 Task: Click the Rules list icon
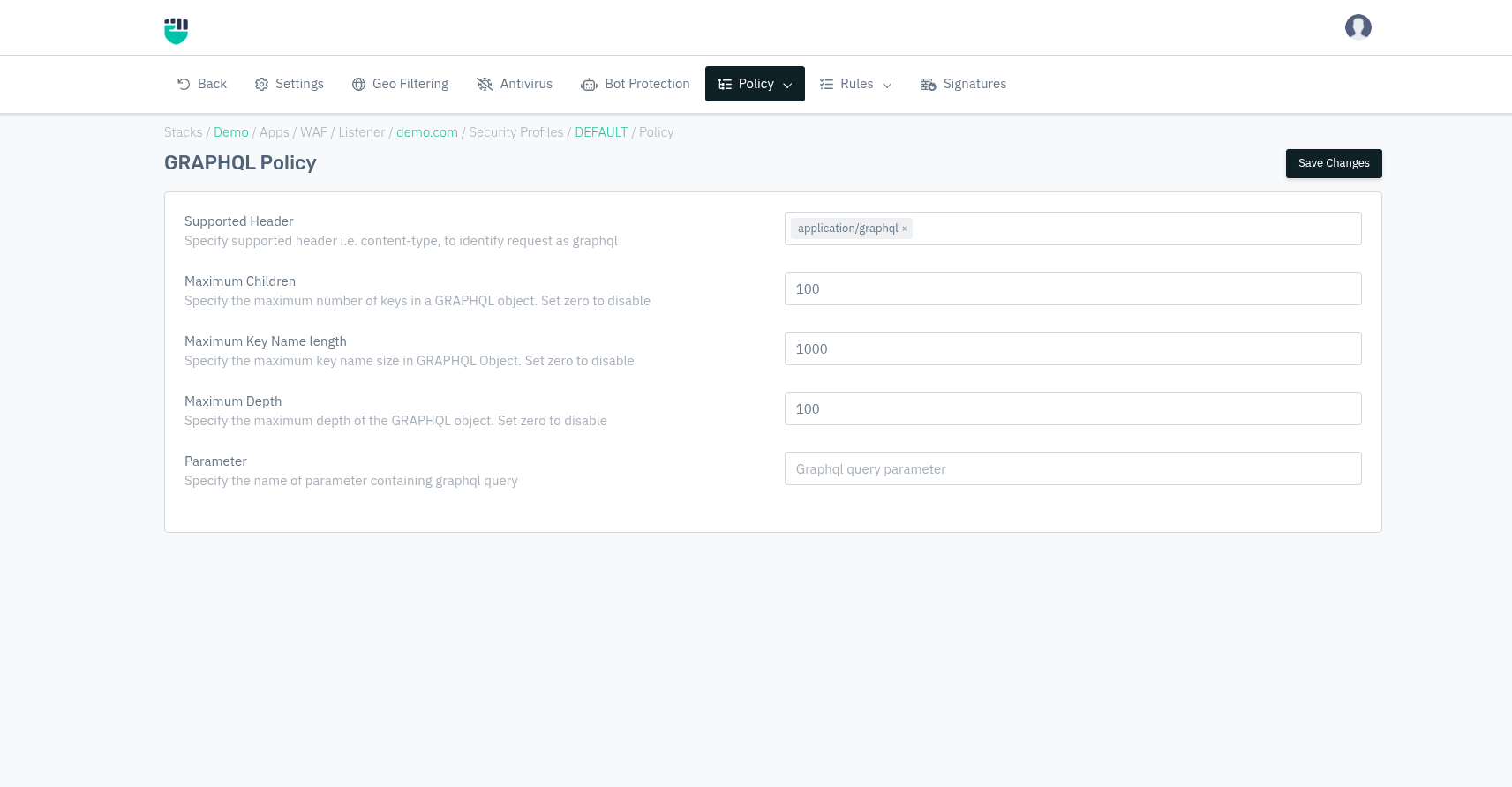826,84
